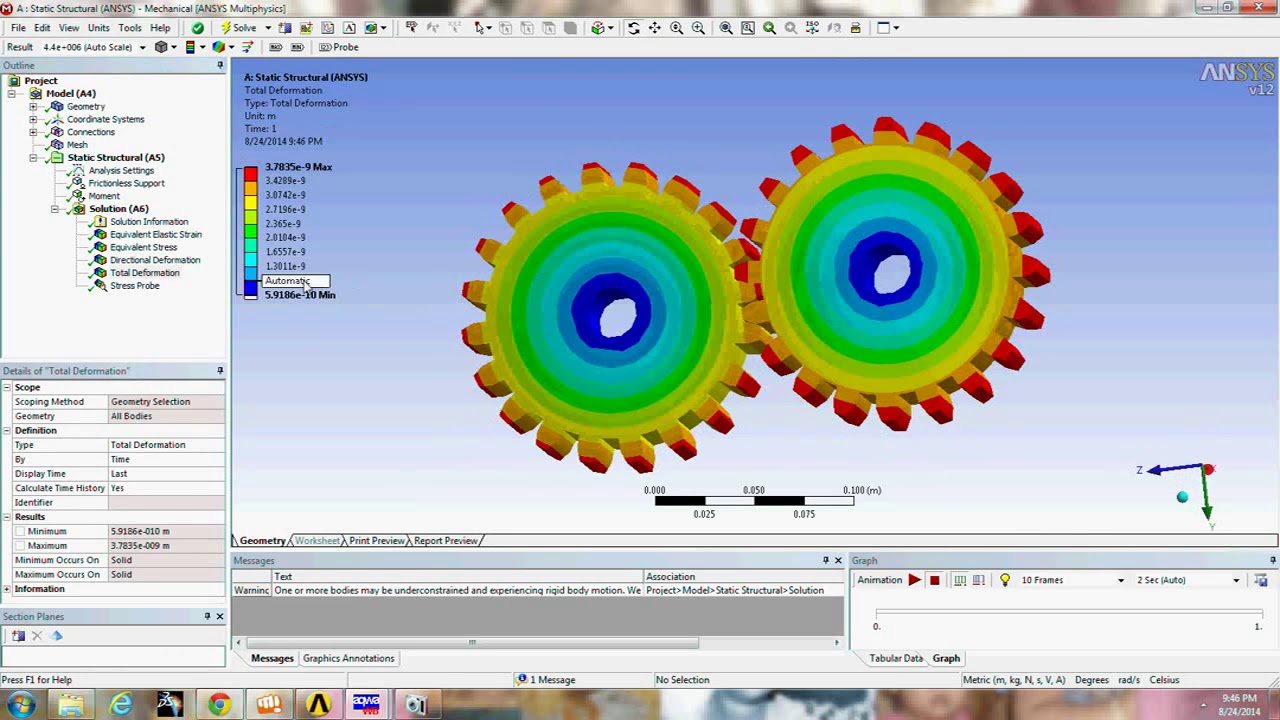Collapse the Results section in Details

click(7, 517)
